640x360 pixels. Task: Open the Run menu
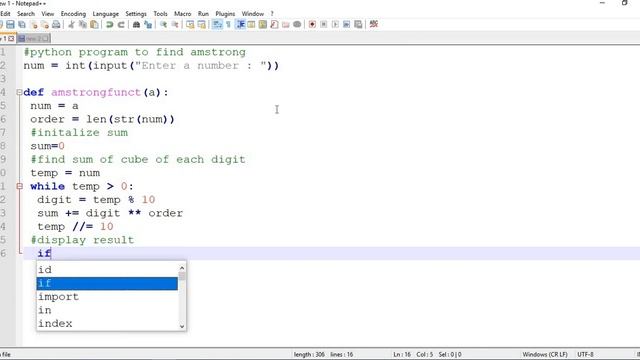click(203, 13)
